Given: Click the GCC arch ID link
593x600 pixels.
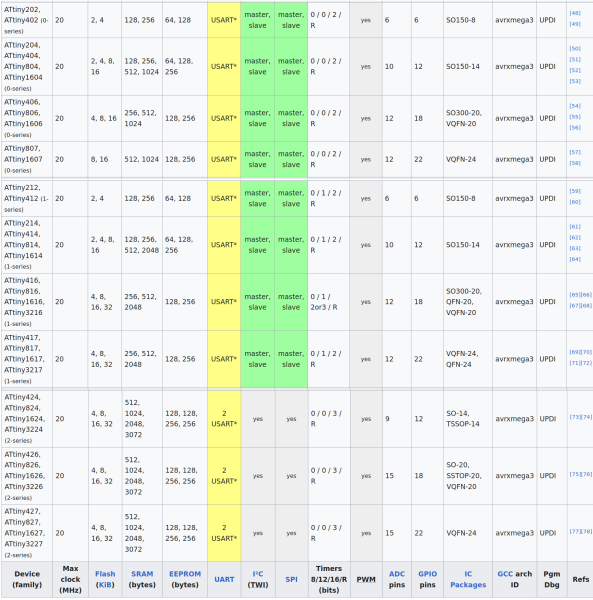Looking at the screenshot, I should tap(505, 574).
